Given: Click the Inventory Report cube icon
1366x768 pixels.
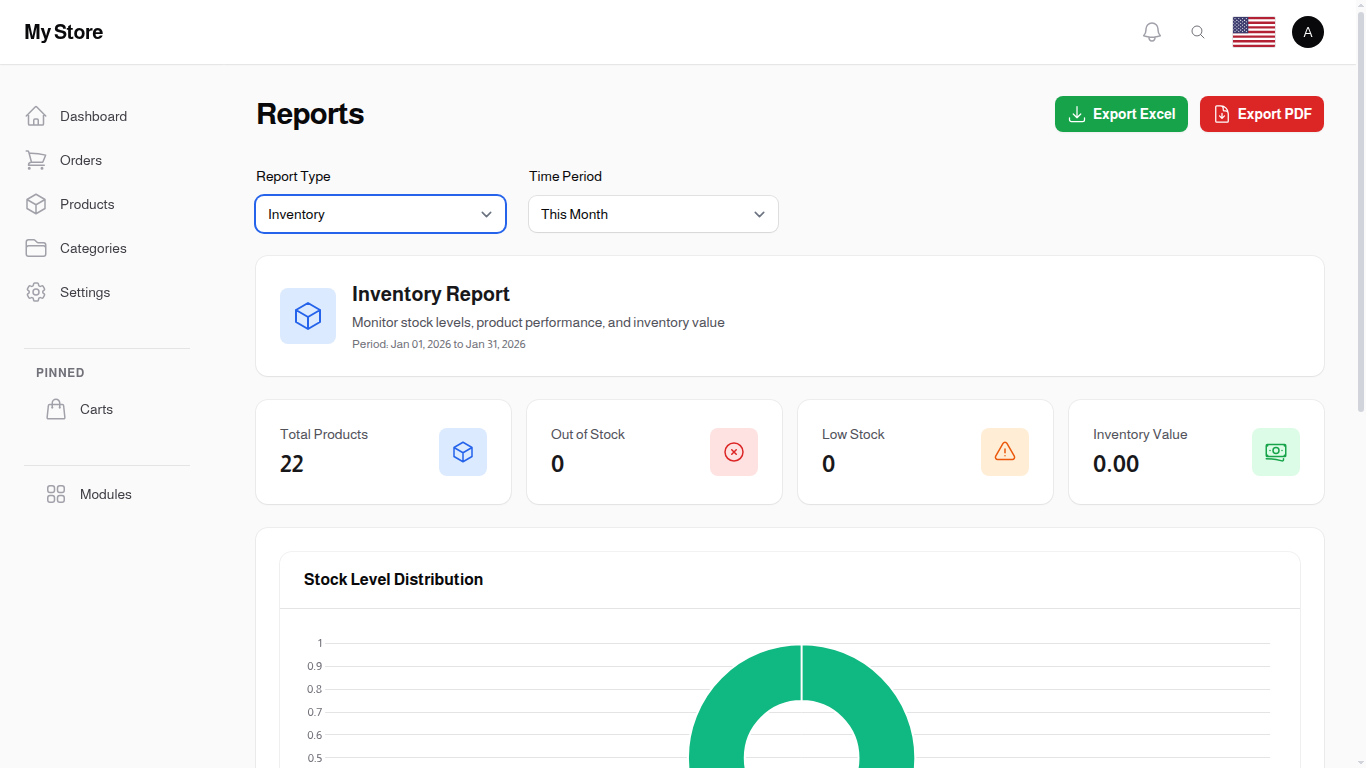Looking at the screenshot, I should (308, 316).
